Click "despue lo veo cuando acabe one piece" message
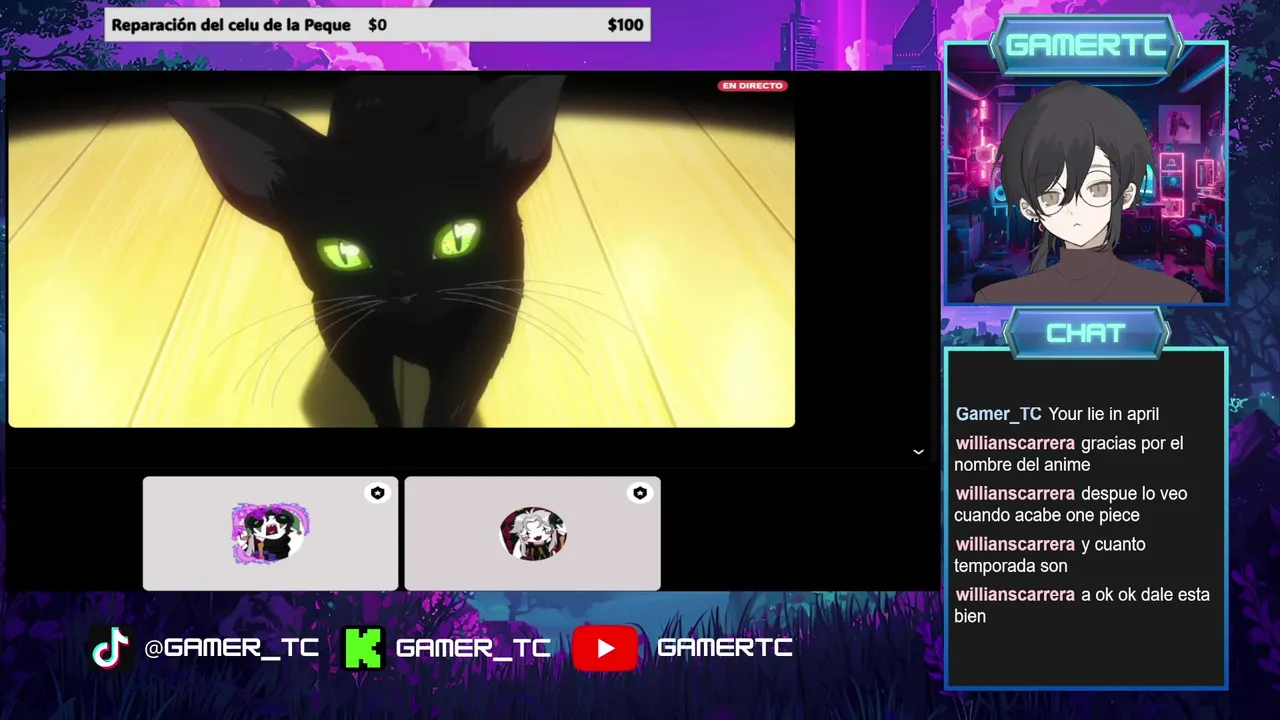Screen dimensions: 1280x720 point(1071,504)
